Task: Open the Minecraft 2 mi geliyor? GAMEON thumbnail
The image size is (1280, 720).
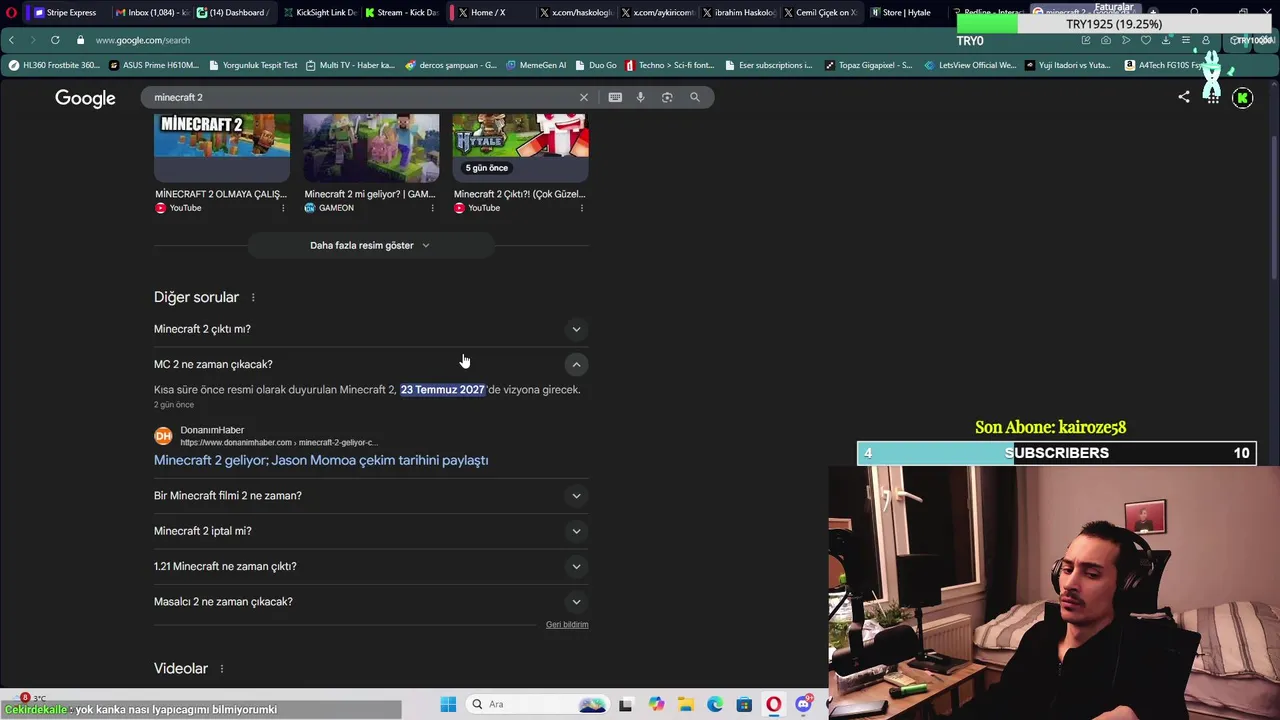Action: 371,147
